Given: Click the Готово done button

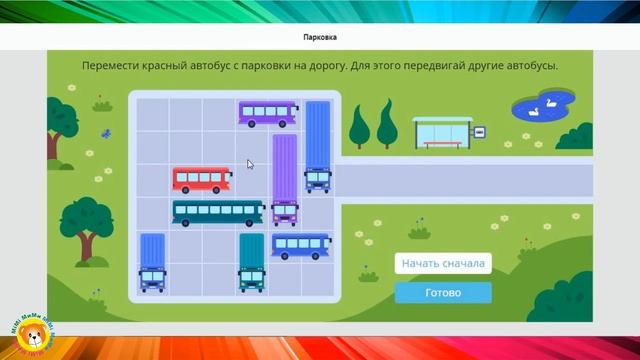Looking at the screenshot, I should 443,293.
